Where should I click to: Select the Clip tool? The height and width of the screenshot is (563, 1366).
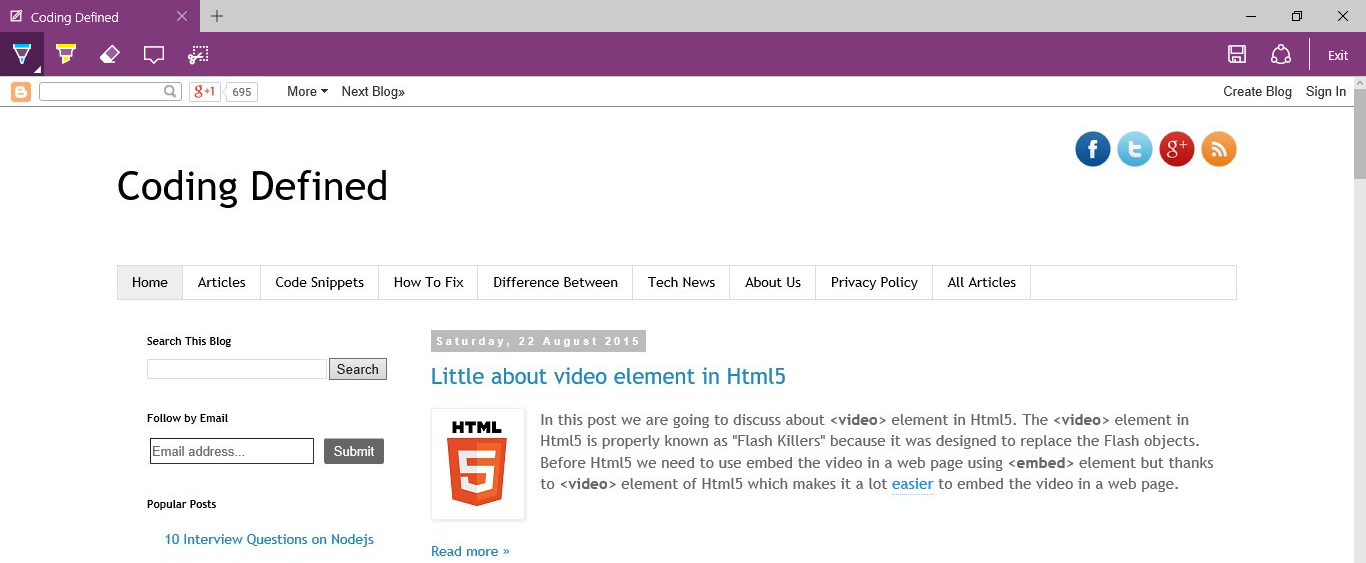click(198, 54)
